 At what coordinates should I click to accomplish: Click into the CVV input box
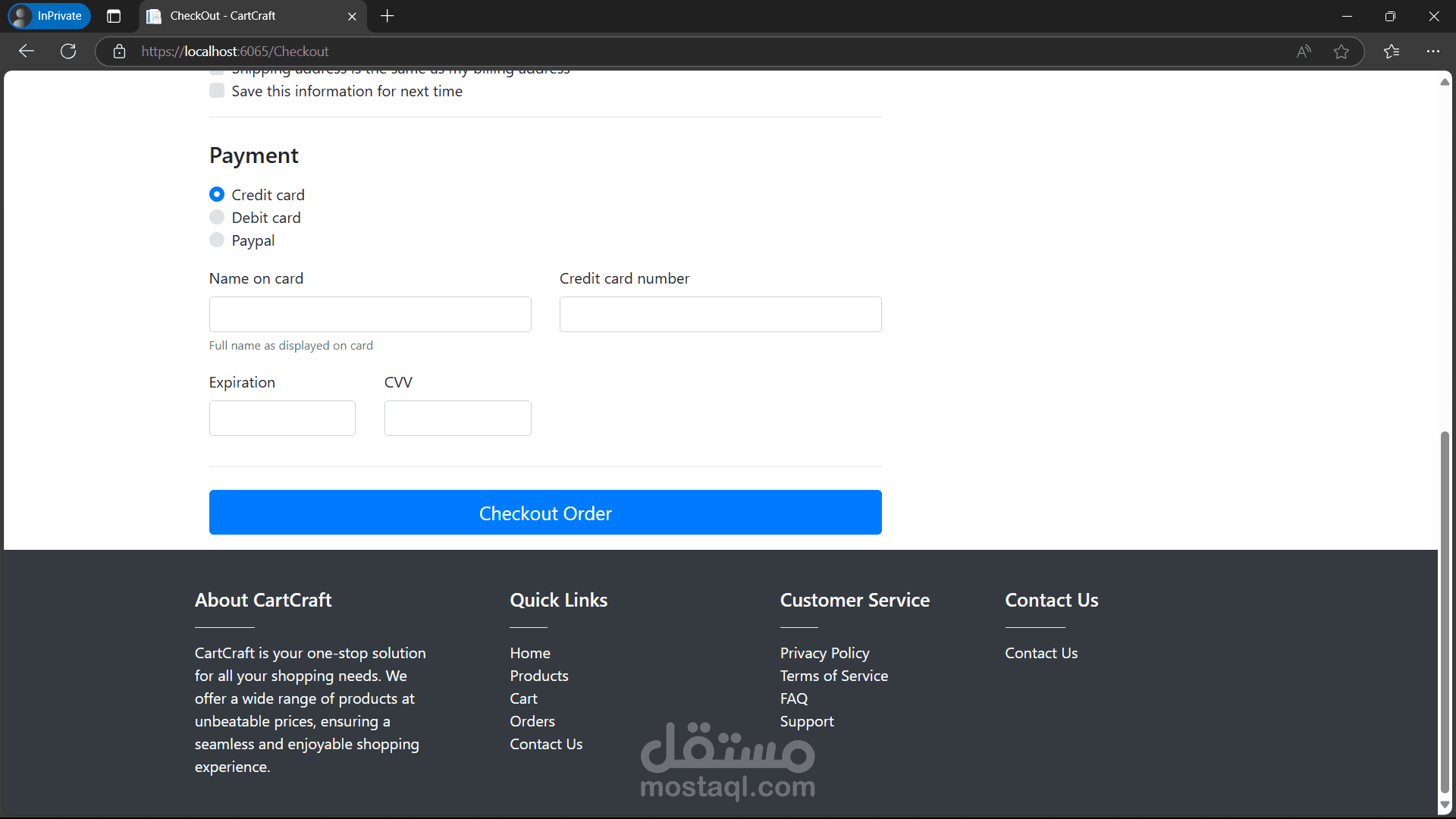(457, 418)
